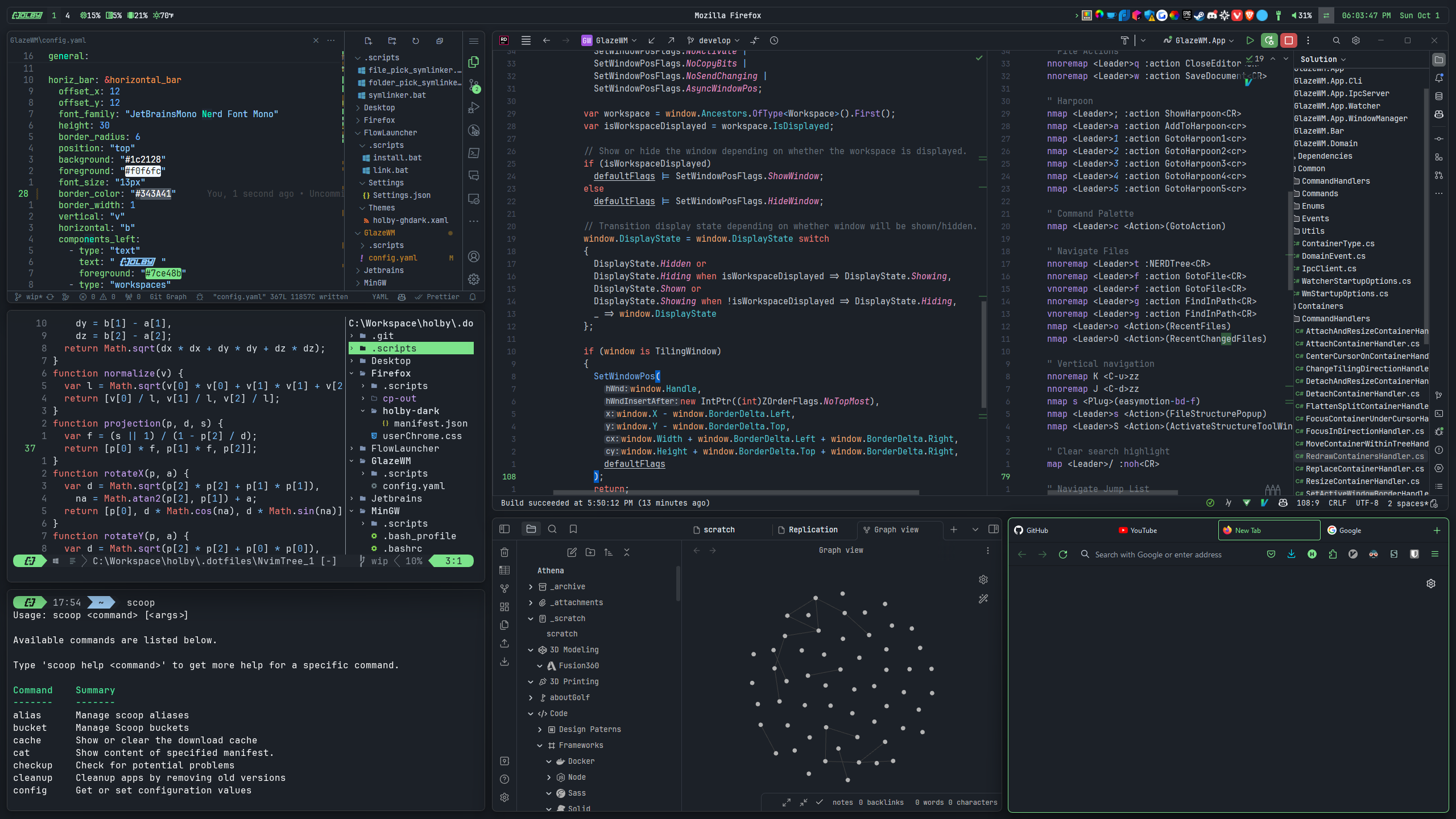Image resolution: width=1456 pixels, height=819 pixels.
Task: Click the Rider Run button
Action: click(1250, 40)
